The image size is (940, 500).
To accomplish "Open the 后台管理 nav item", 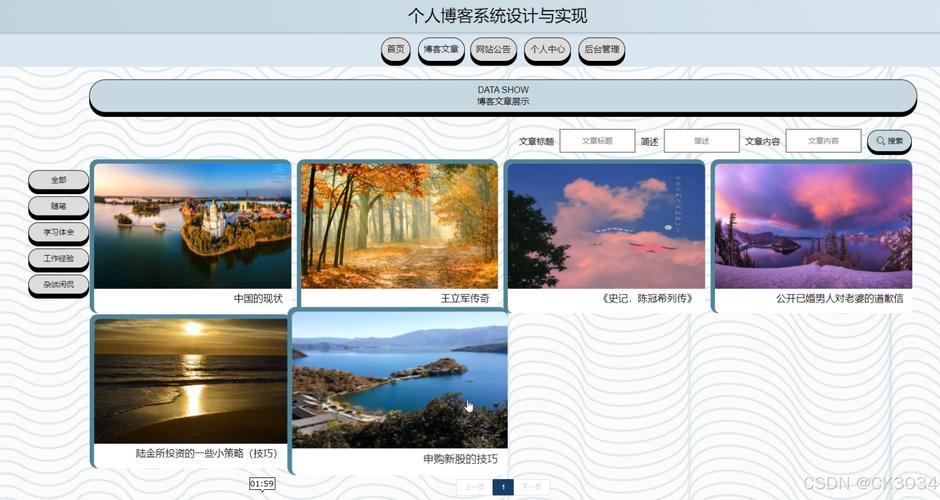I will 601,49.
